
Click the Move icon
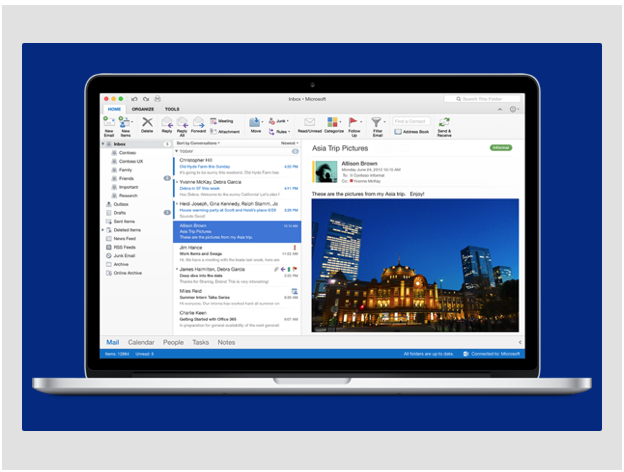(x=254, y=122)
